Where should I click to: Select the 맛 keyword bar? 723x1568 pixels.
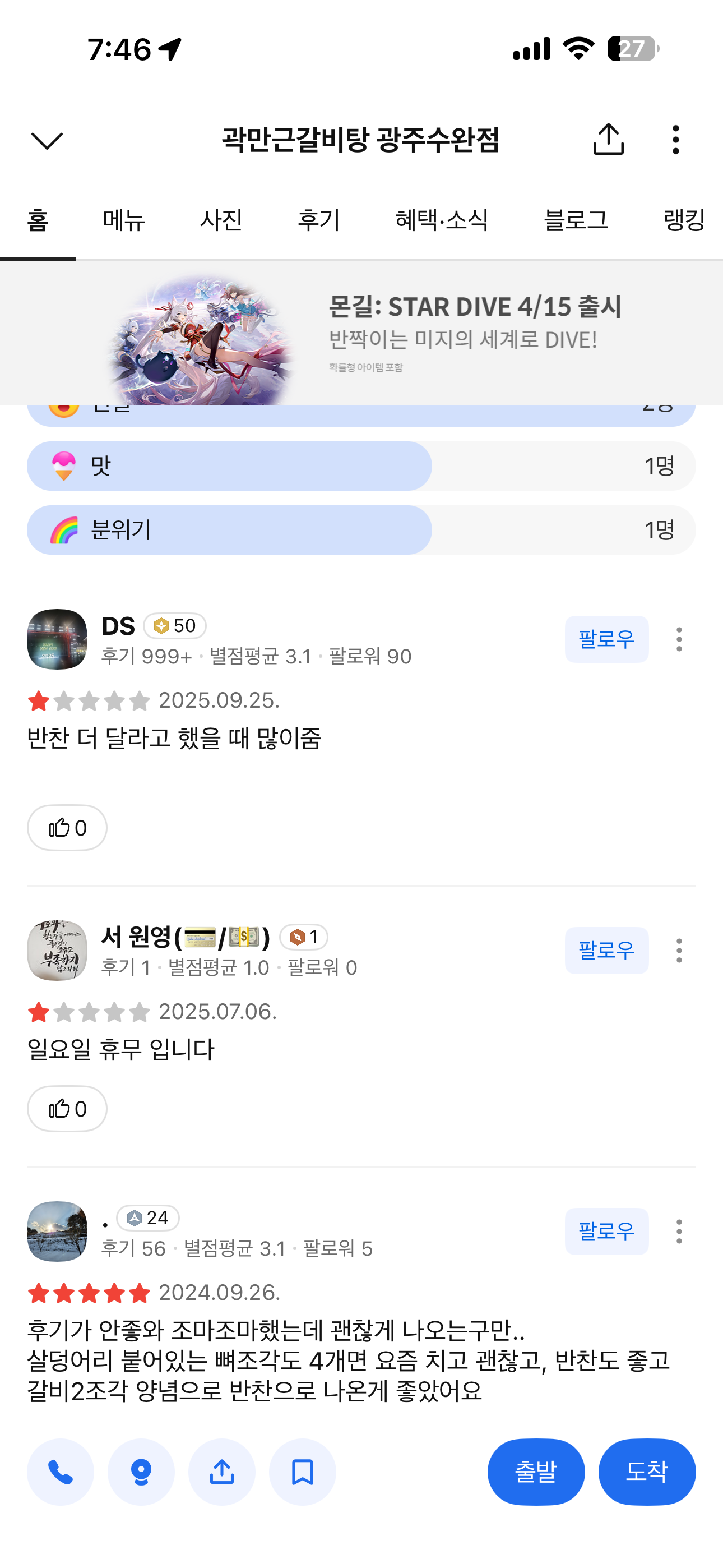pyautogui.click(x=361, y=466)
